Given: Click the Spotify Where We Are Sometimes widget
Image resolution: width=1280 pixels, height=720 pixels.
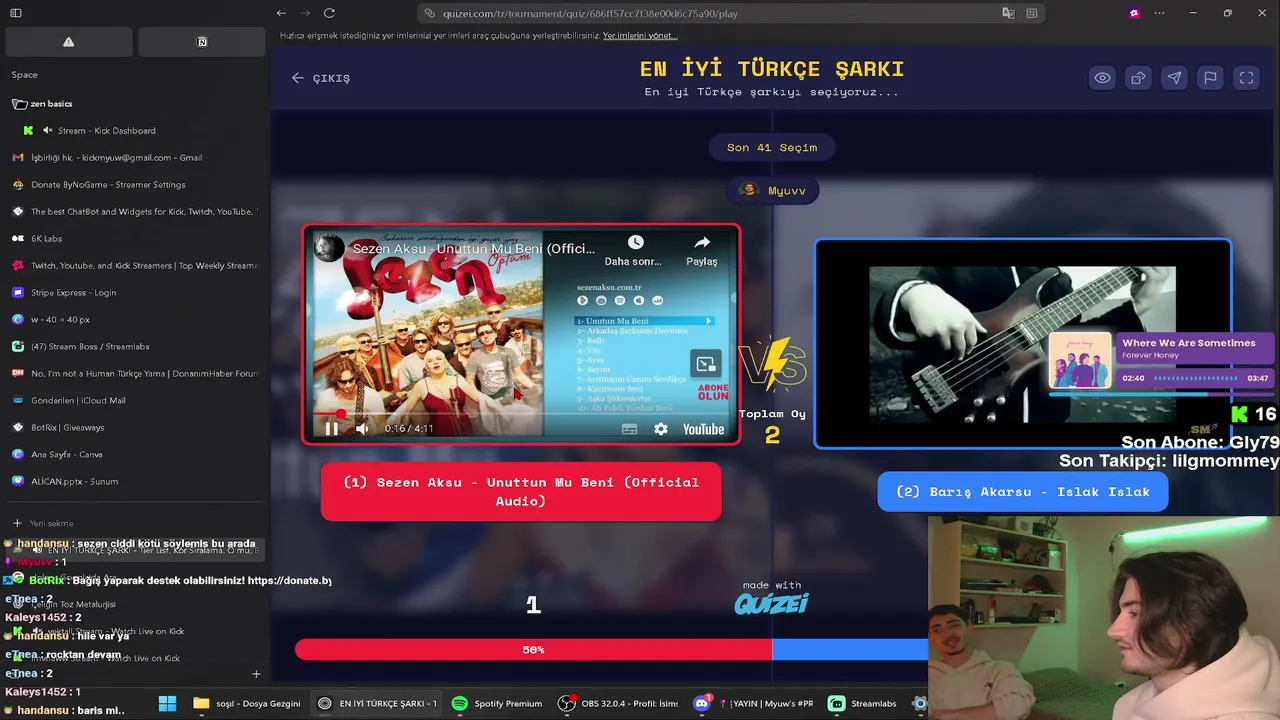Looking at the screenshot, I should click(1161, 361).
